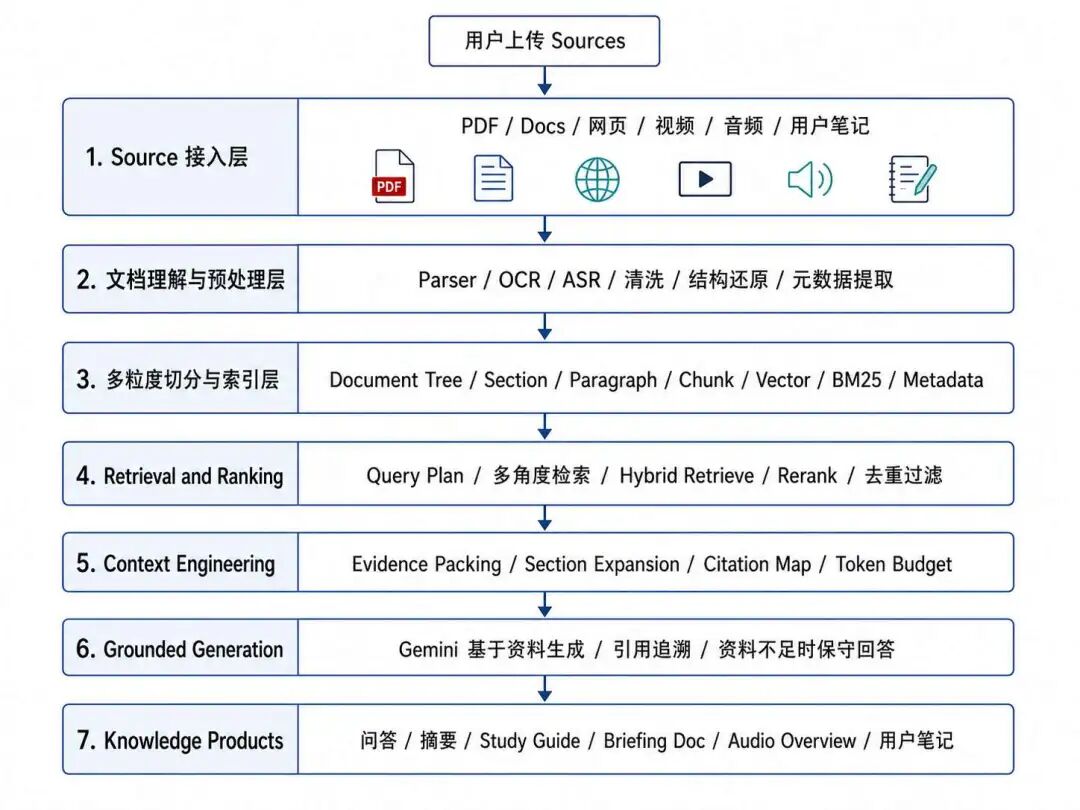Screen dimensions: 1080x810
Task: Click the word 'Parser' in layer 2
Action: tap(447, 280)
